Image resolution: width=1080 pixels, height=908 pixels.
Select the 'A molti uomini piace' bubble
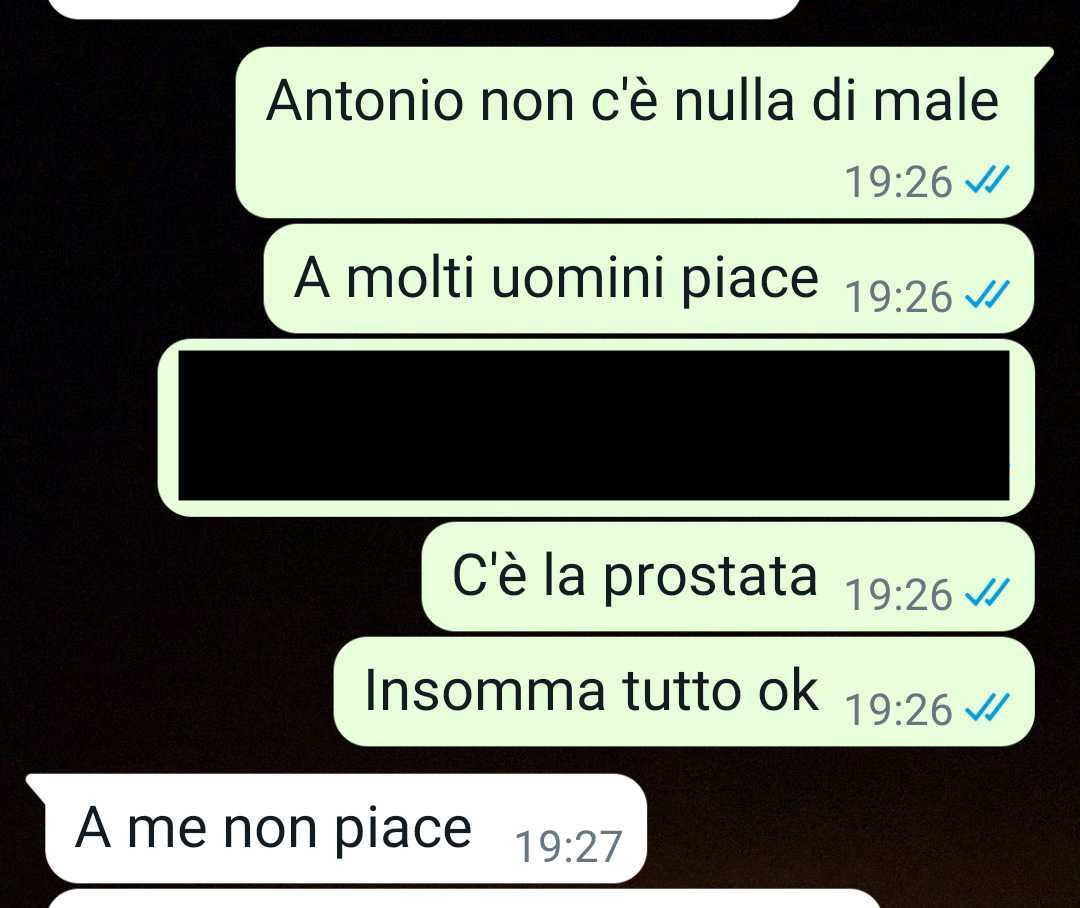[x=649, y=278]
